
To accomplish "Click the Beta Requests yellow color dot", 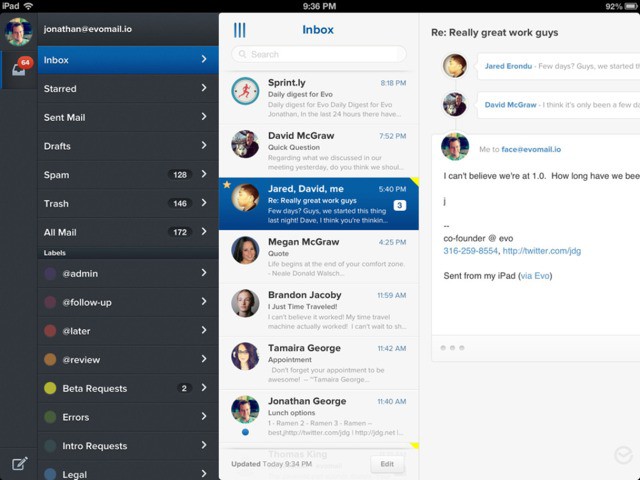I will point(50,388).
